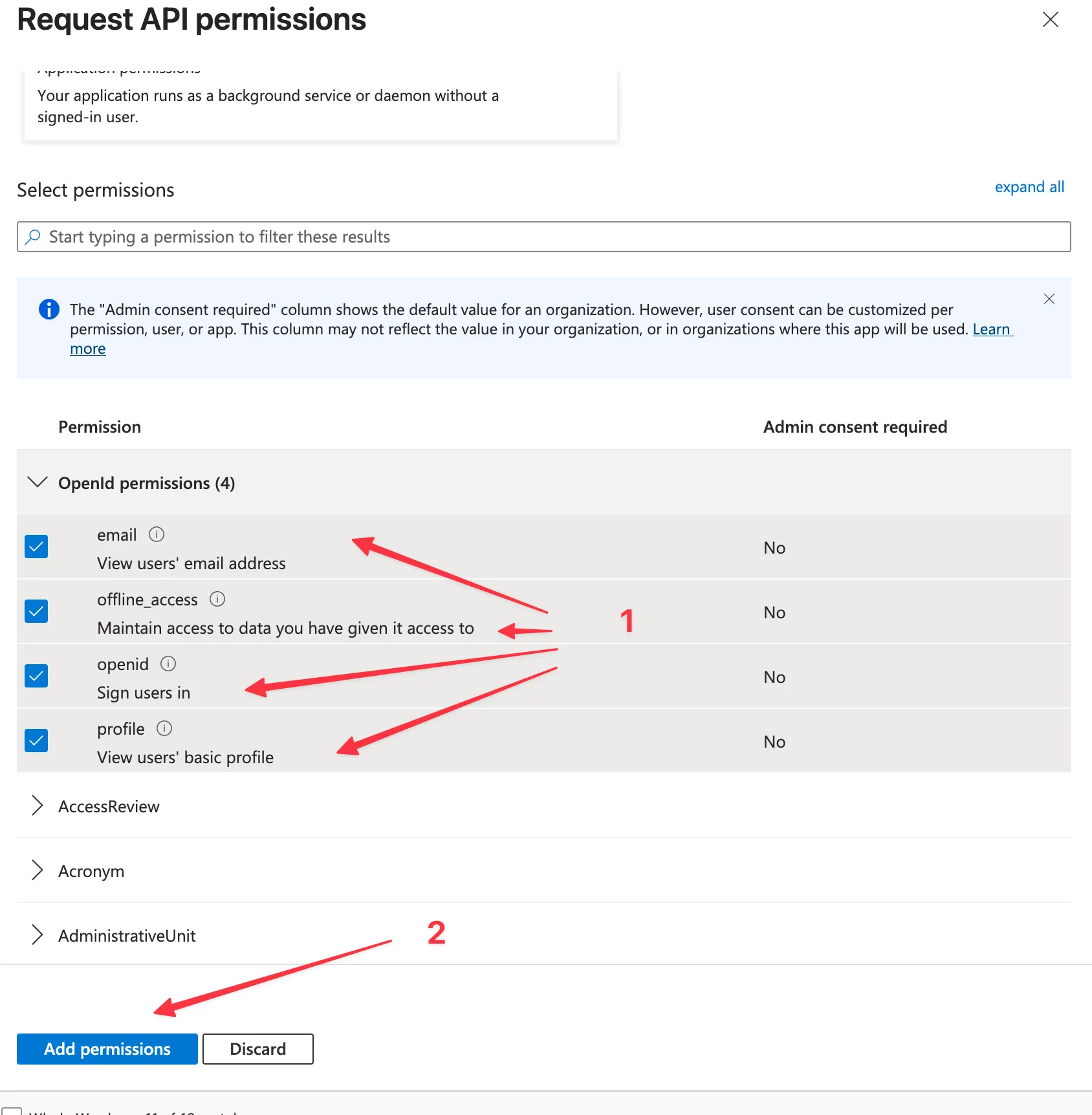Screen dimensions: 1092x1115
Task: Discard the selected permissions
Action: [257, 1048]
